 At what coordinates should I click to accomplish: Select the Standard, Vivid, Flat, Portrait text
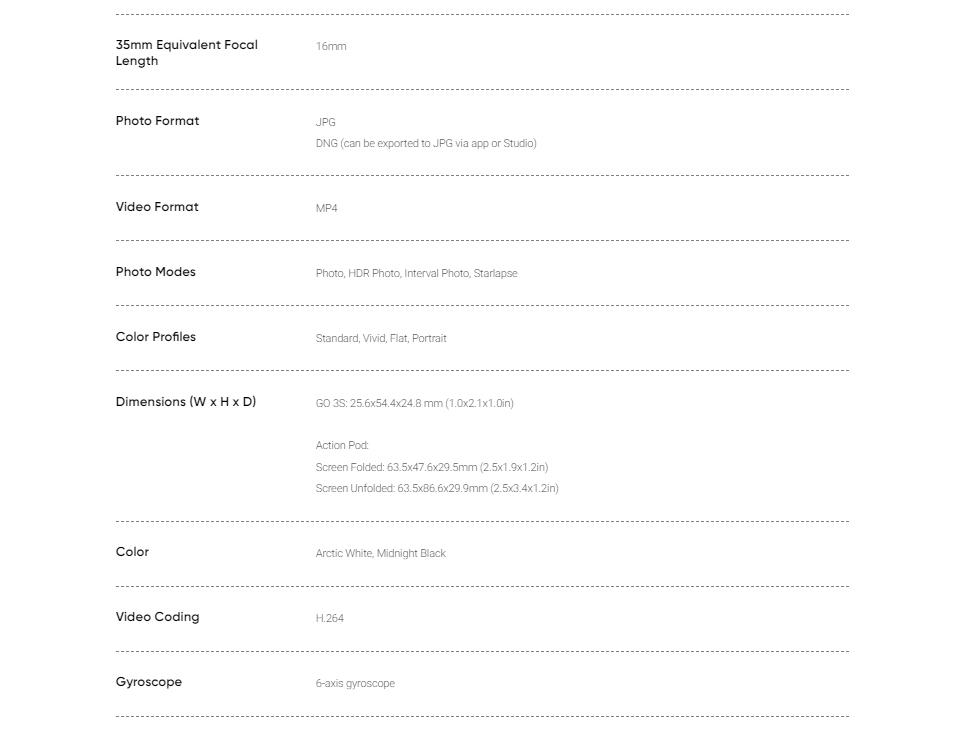[x=381, y=338]
